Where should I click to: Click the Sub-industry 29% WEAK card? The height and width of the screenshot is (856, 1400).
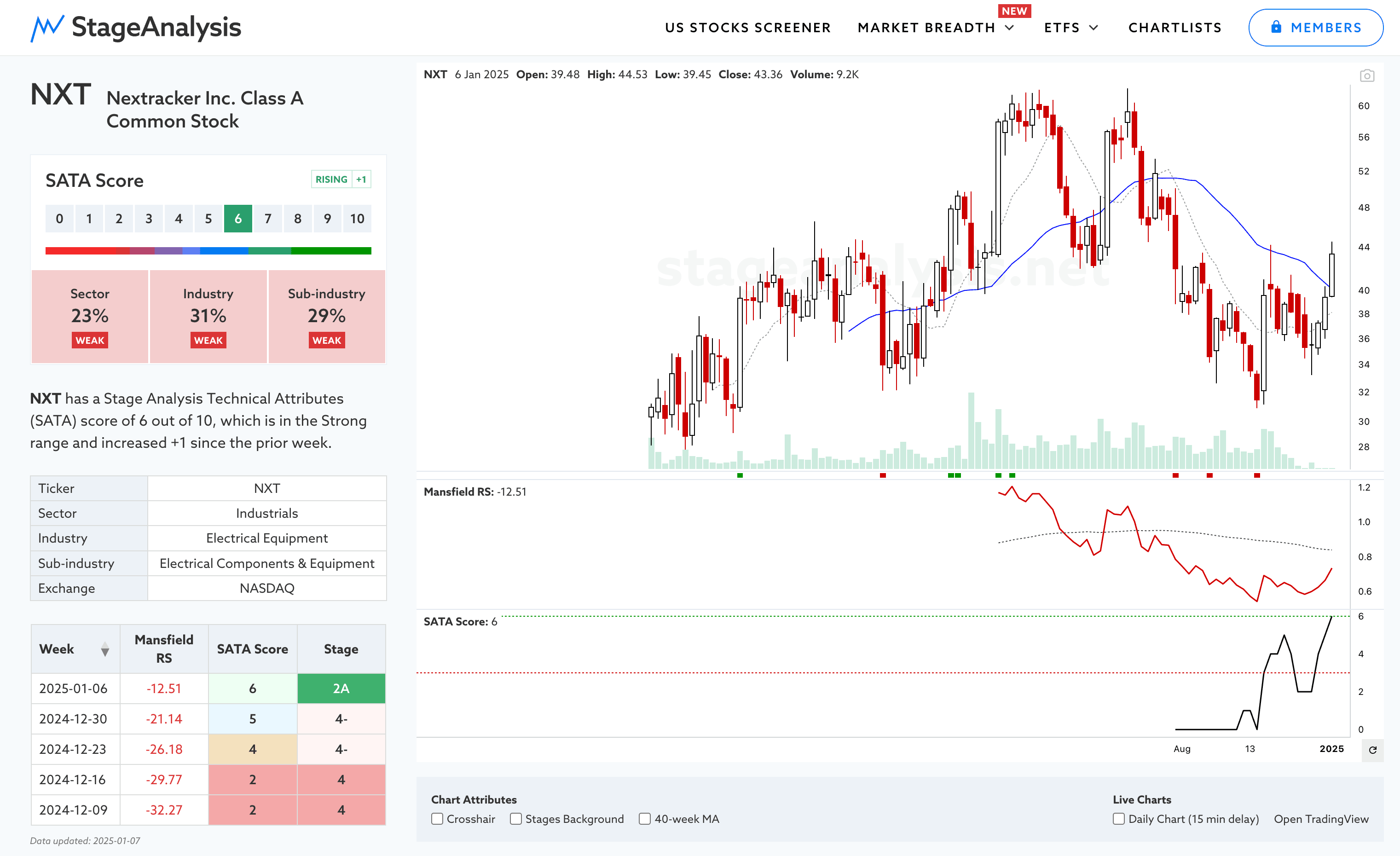pyautogui.click(x=327, y=316)
